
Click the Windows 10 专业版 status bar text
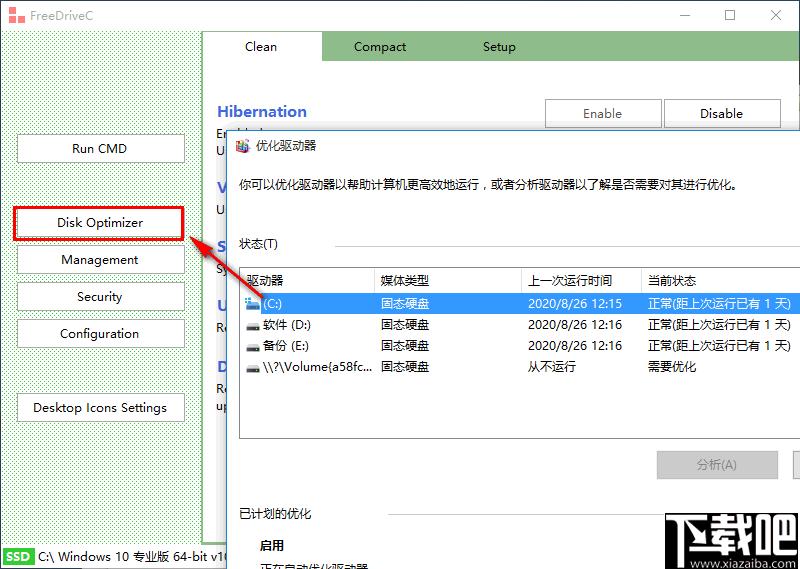[x=132, y=556]
